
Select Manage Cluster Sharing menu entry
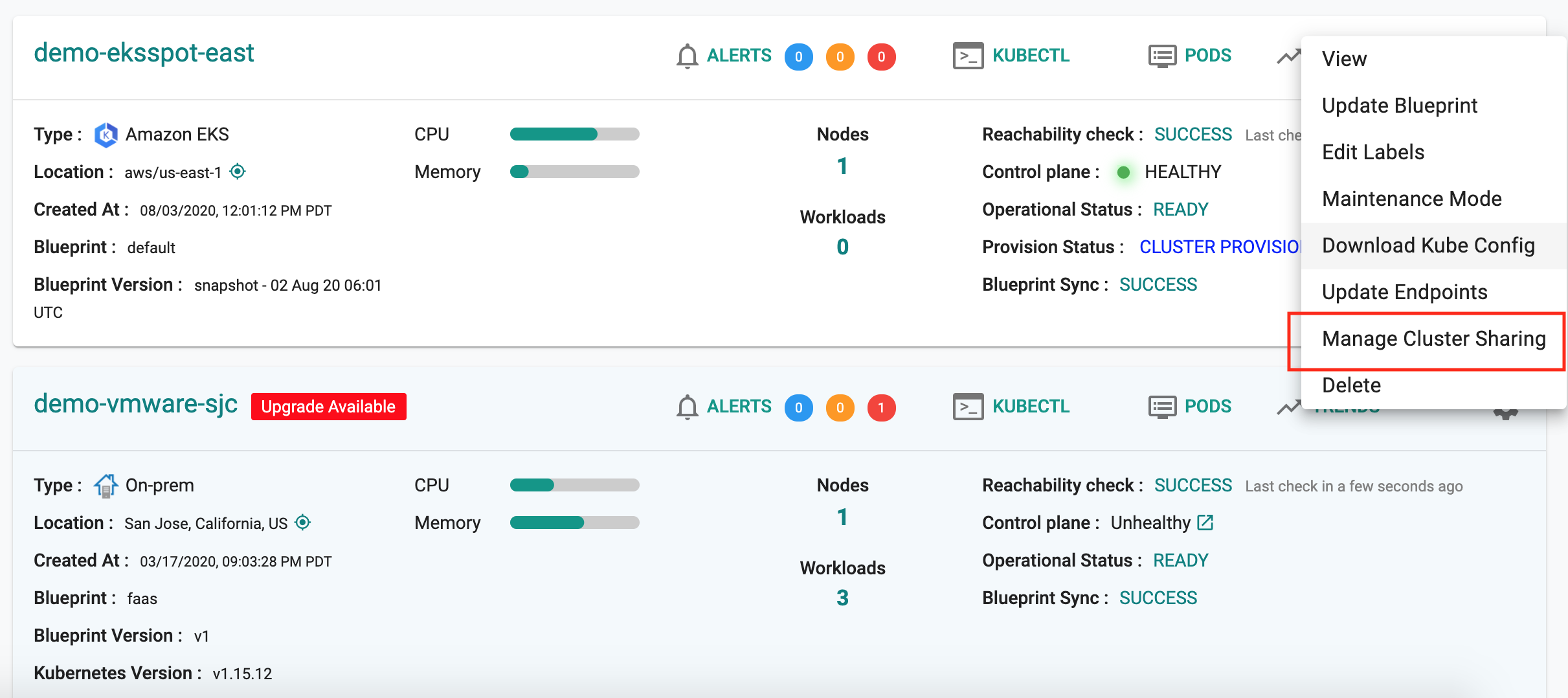point(1434,339)
